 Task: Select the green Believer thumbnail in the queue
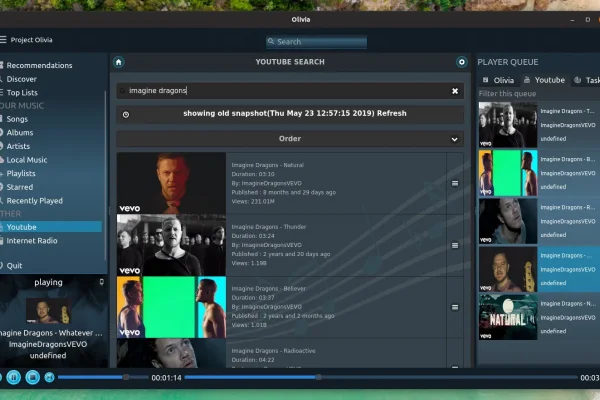click(x=508, y=173)
